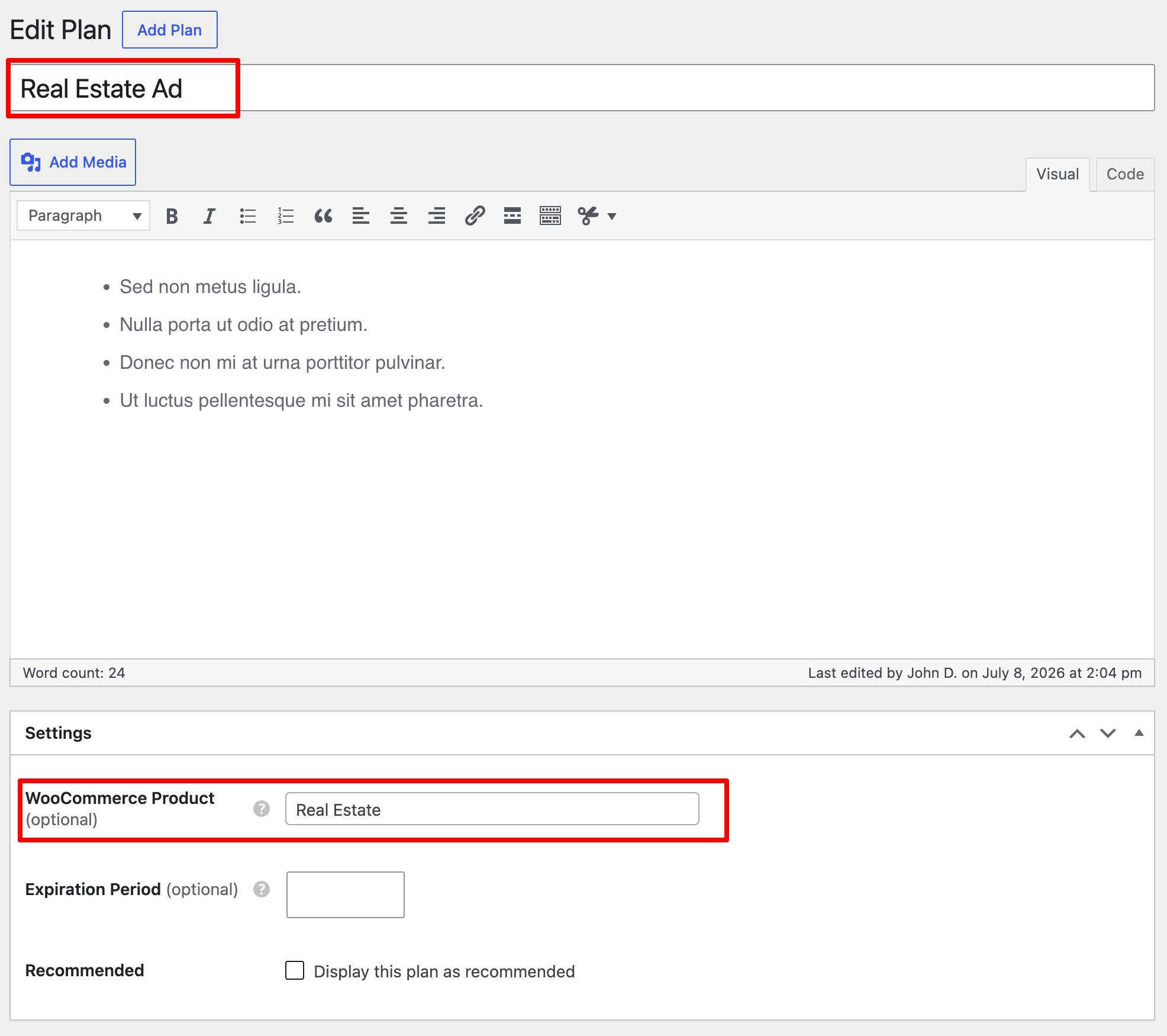The height and width of the screenshot is (1036, 1167).
Task: Click 'Donec non mi at urna' line
Action: pyautogui.click(x=282, y=362)
